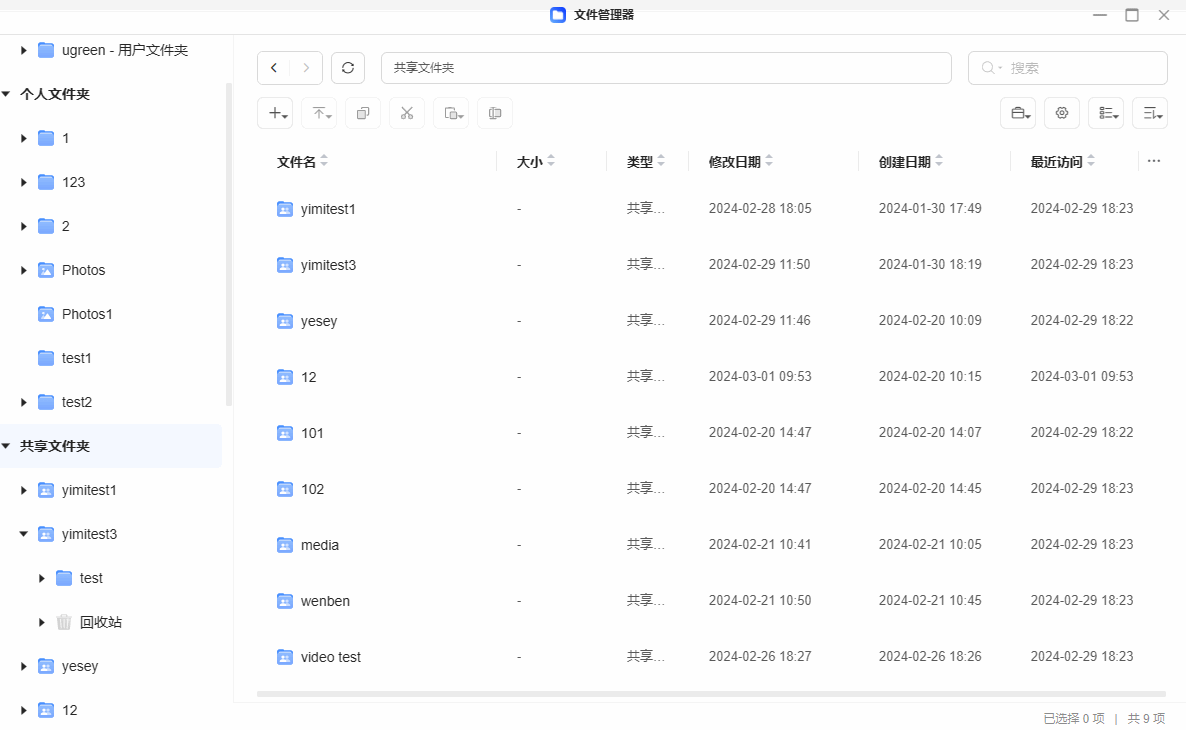
Task: Collapse sidebar yimitest3 shared folder arrow
Action: (23, 534)
